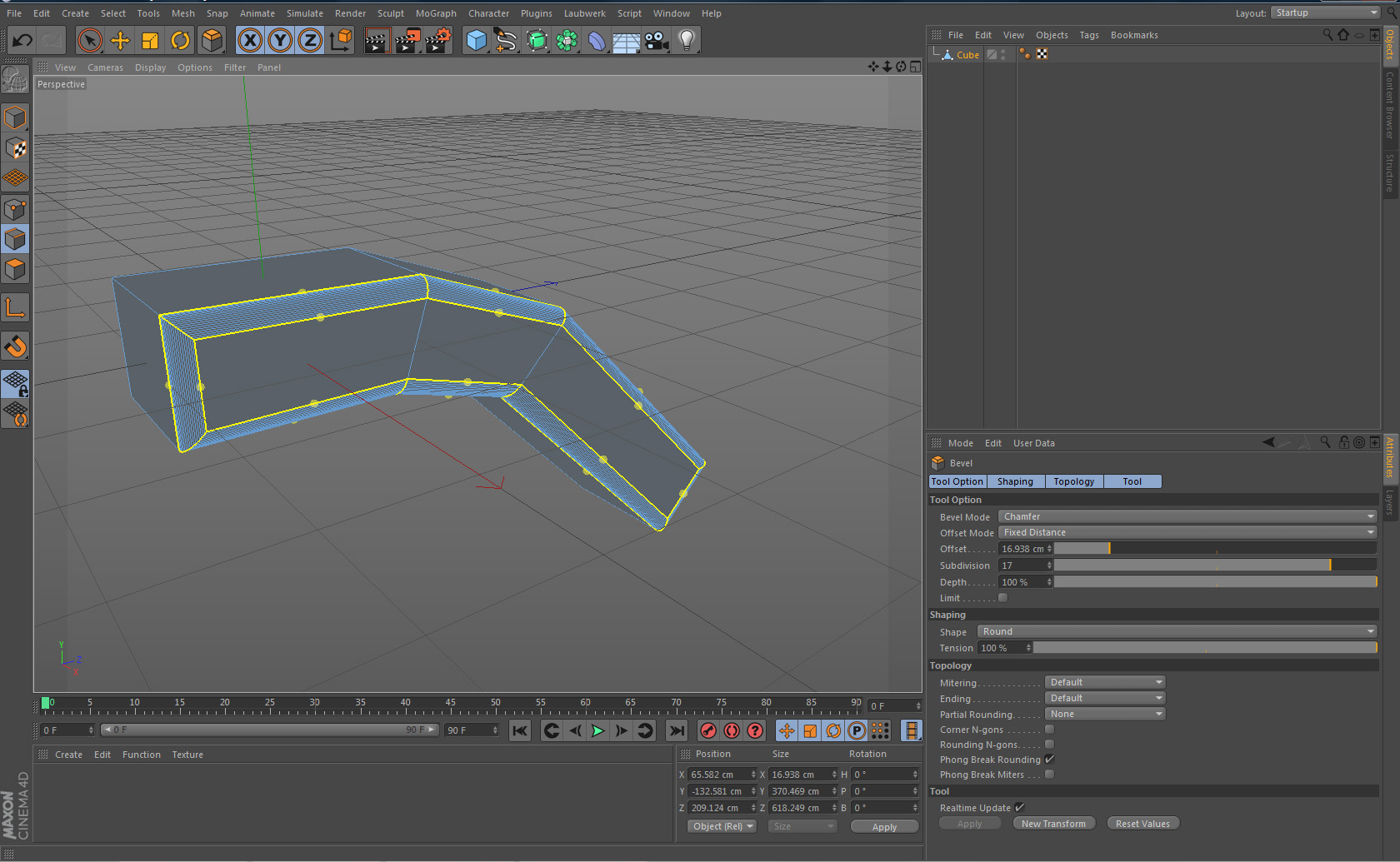Enable Texture mode icon
Viewport: 1400px width, 862px height.
pos(15,148)
